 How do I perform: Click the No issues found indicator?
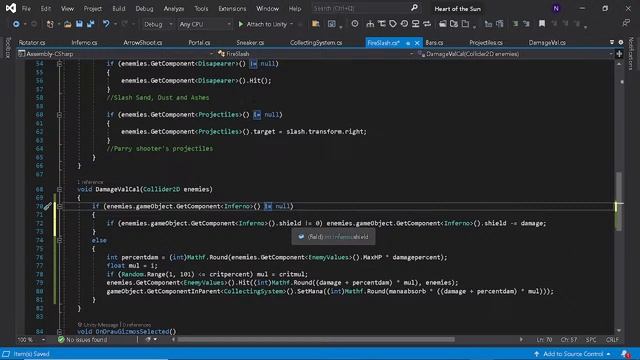pos(82,340)
